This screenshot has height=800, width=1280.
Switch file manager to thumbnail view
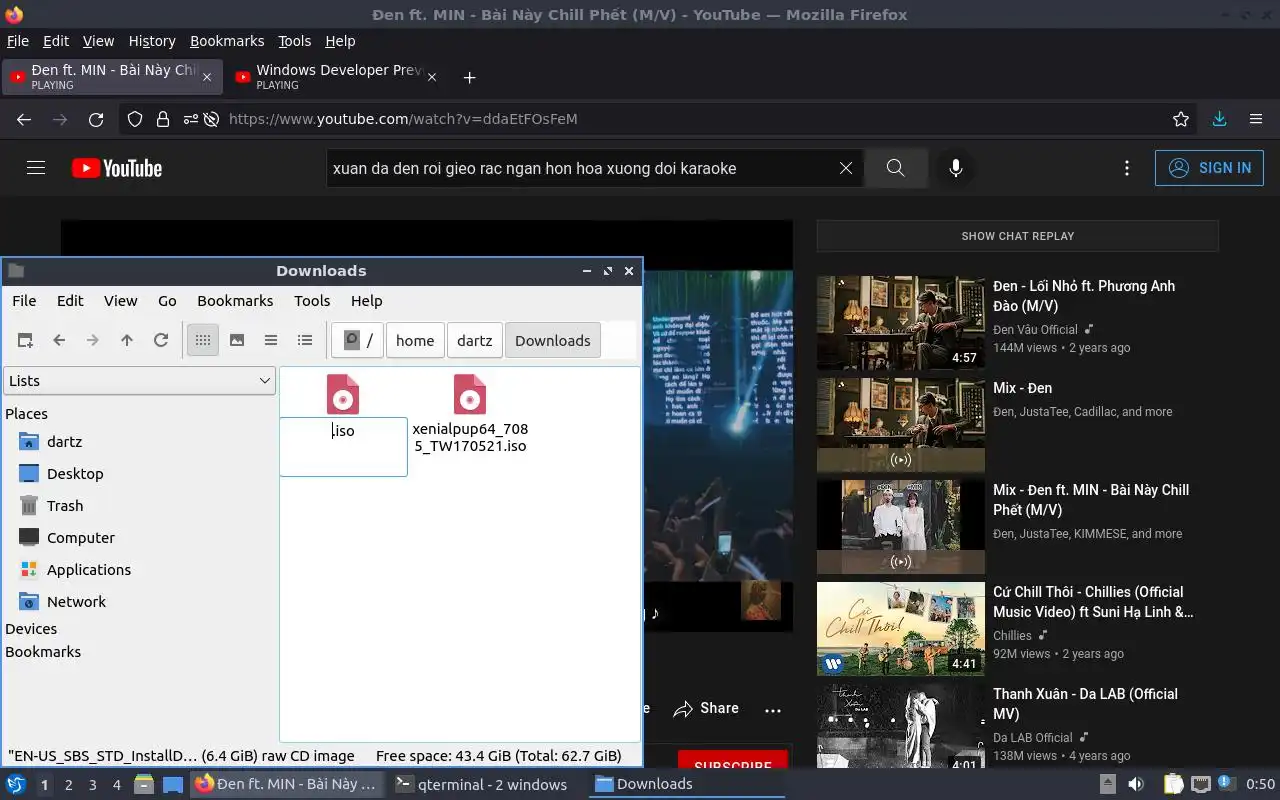pyautogui.click(x=237, y=340)
